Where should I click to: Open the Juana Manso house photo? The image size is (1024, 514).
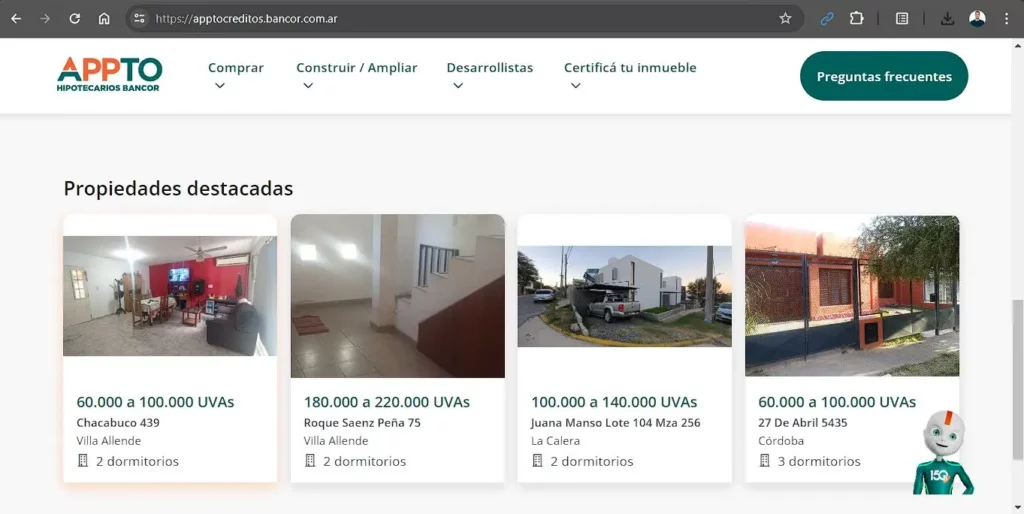[624, 297]
